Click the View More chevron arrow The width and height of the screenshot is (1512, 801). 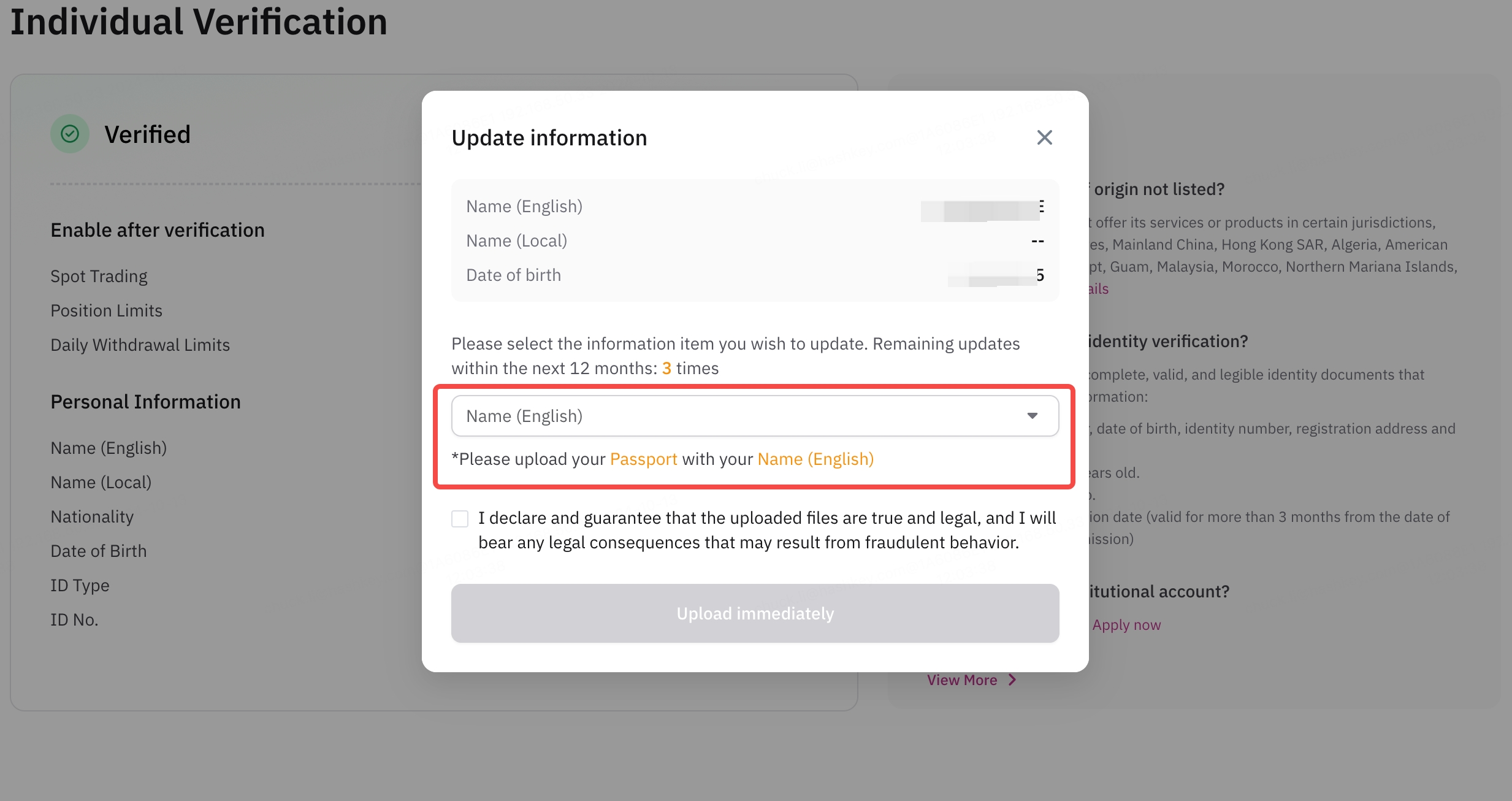pyautogui.click(x=1012, y=680)
